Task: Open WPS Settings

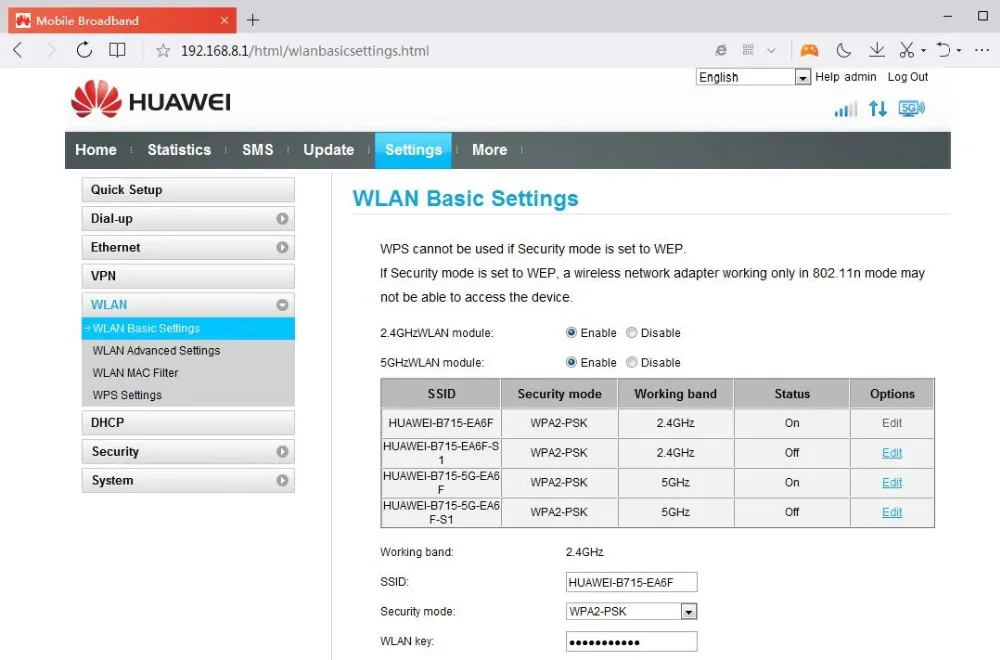Action: [x=127, y=395]
